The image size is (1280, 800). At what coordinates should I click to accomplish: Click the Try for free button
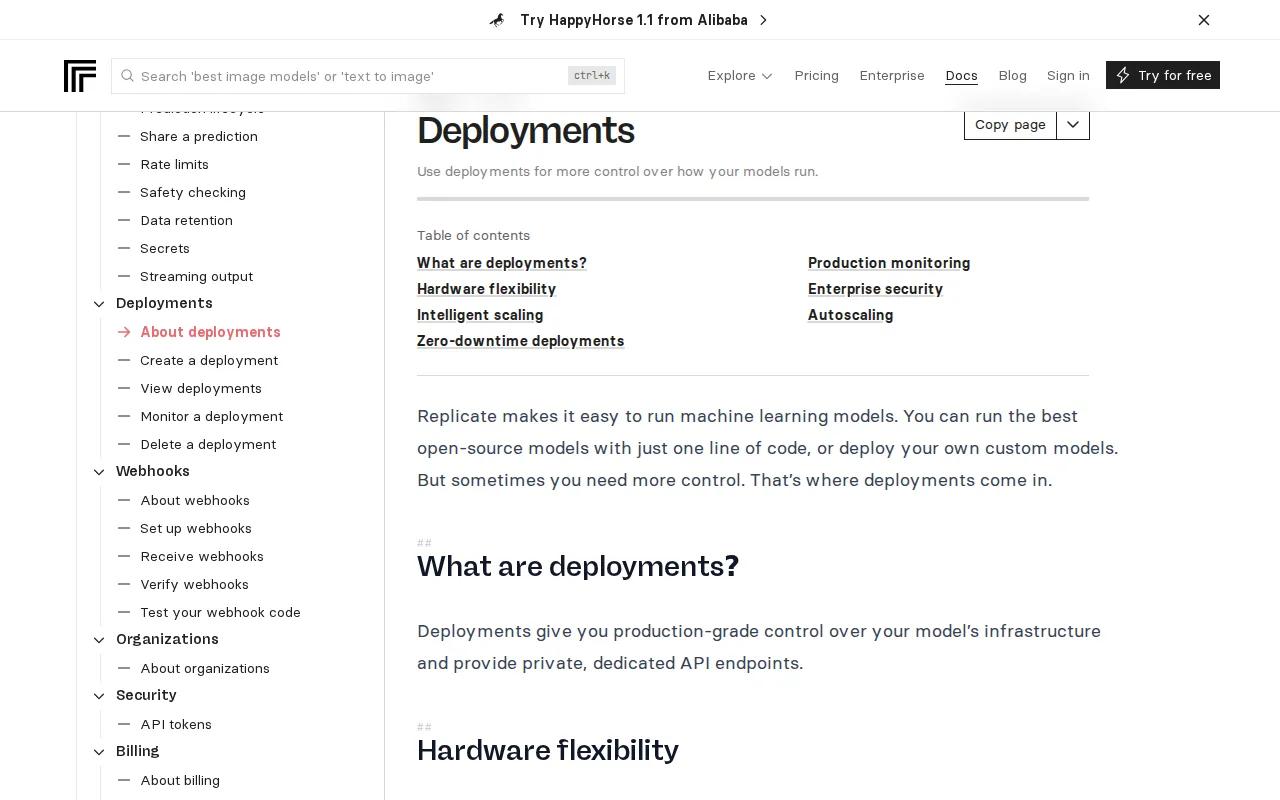[1163, 75]
